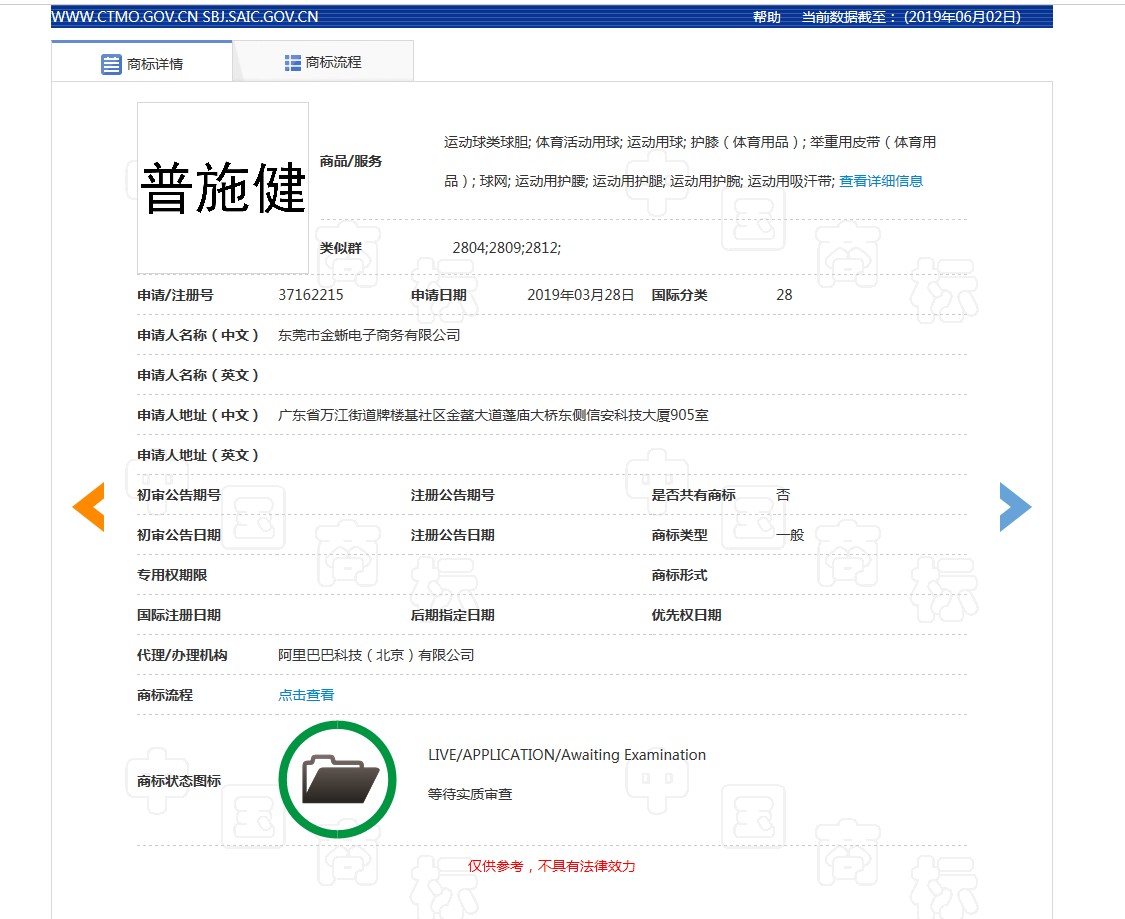Go to previous record with orange arrow
Viewport: 1125px width, 919px height.
tap(89, 507)
